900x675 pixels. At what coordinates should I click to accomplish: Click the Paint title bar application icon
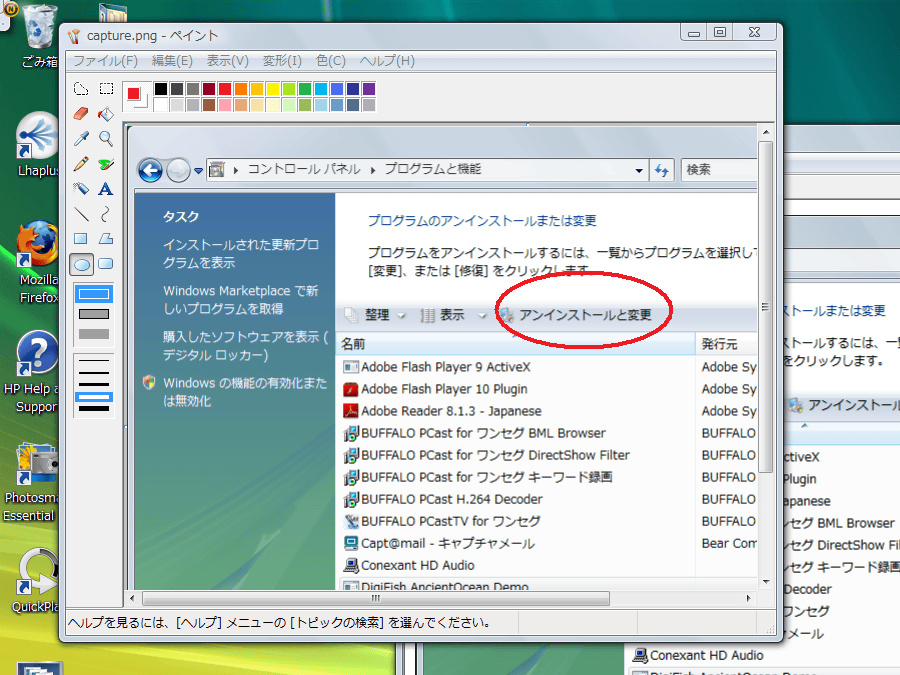point(74,36)
